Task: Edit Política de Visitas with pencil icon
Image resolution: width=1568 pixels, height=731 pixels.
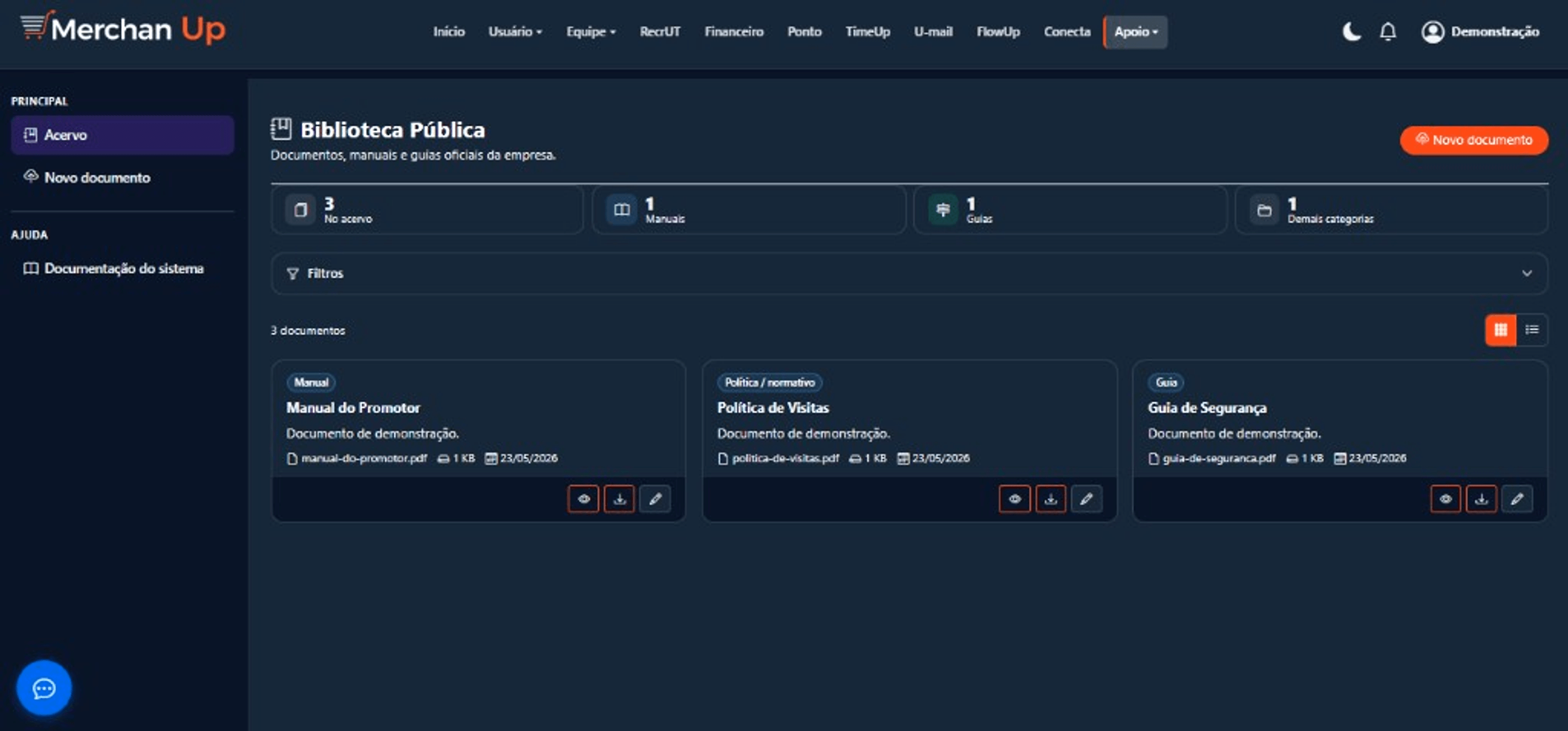Action: [1087, 499]
